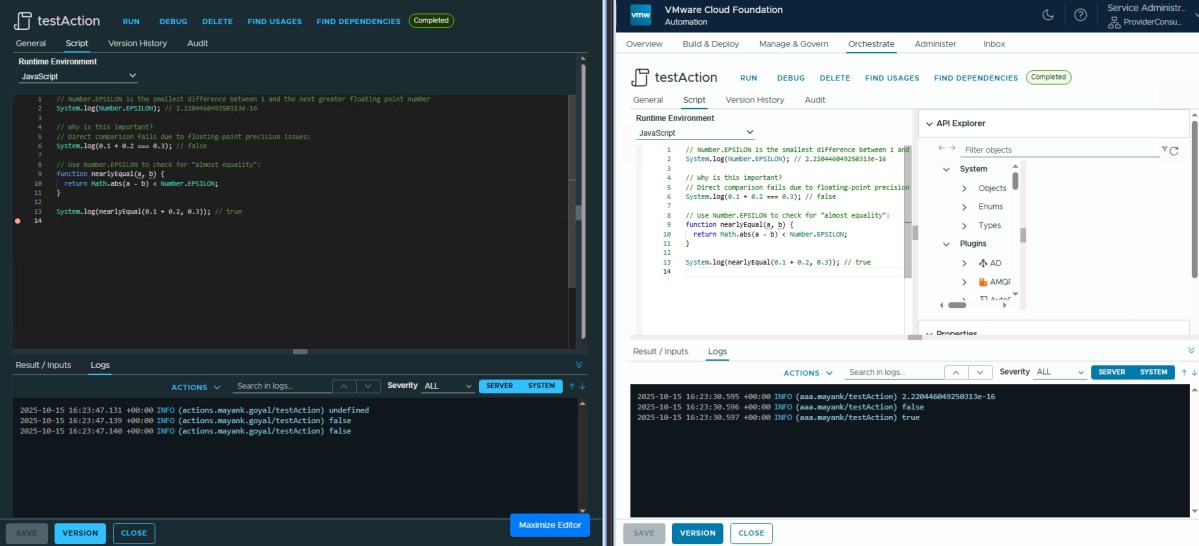The width and height of the screenshot is (1199, 546).
Task: Sort logs ascending up arrow in right window
Action: coord(1184,372)
